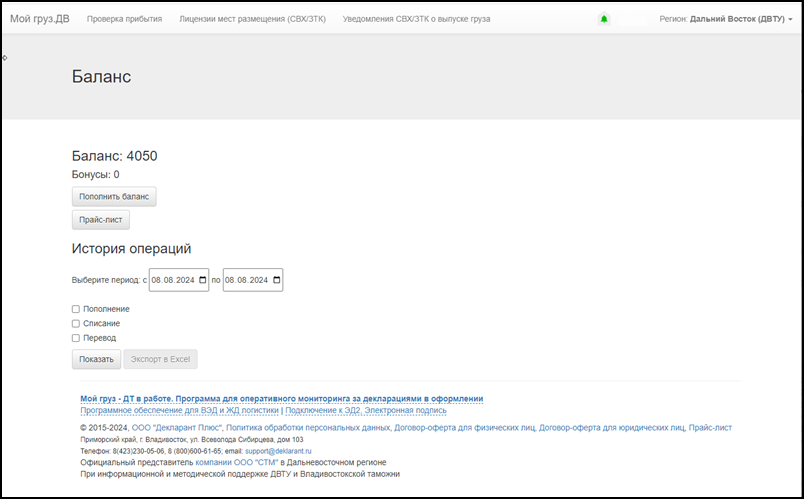
Task: Open Уведомления СВХ/ЗТК о выпуске груза
Action: [416, 19]
